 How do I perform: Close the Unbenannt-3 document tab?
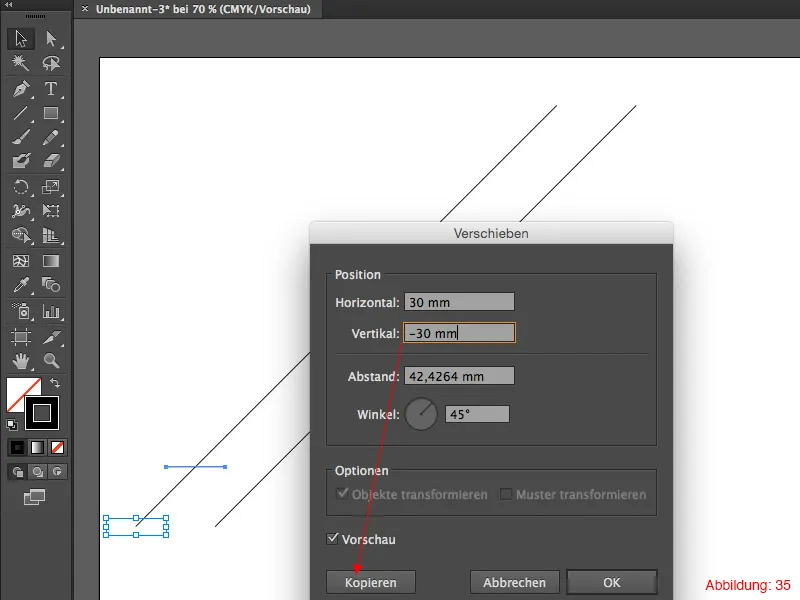point(85,9)
